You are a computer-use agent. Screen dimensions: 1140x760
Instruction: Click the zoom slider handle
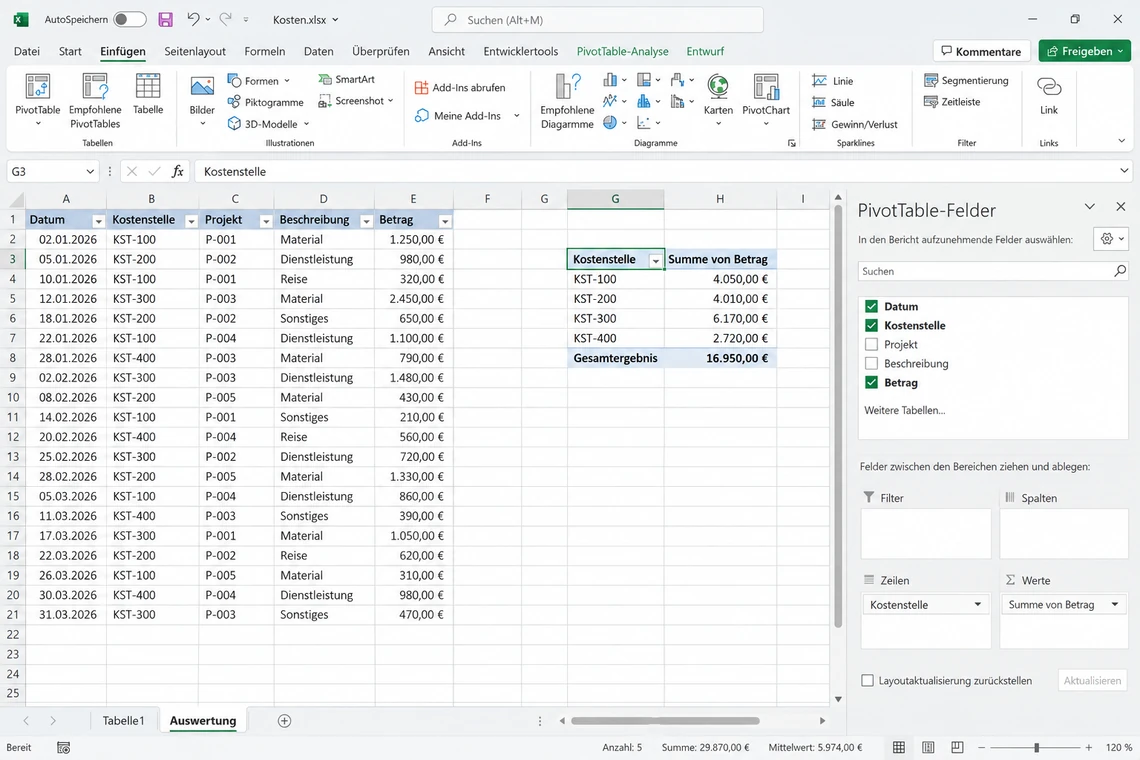[x=1037, y=748]
